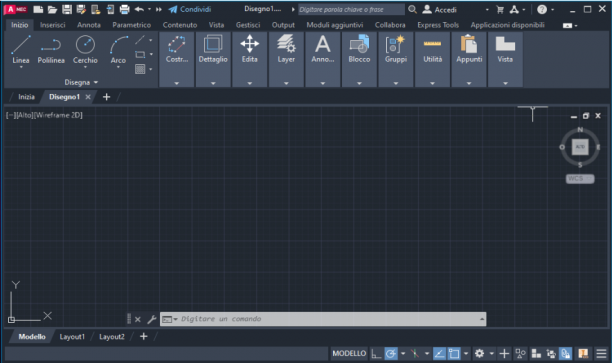The image size is (612, 363).
Task: Click the Blocco panel icon
Action: 359,44
